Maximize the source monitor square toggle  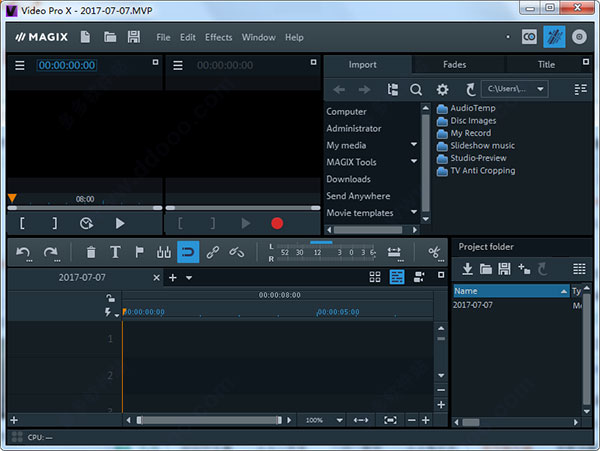[155, 62]
